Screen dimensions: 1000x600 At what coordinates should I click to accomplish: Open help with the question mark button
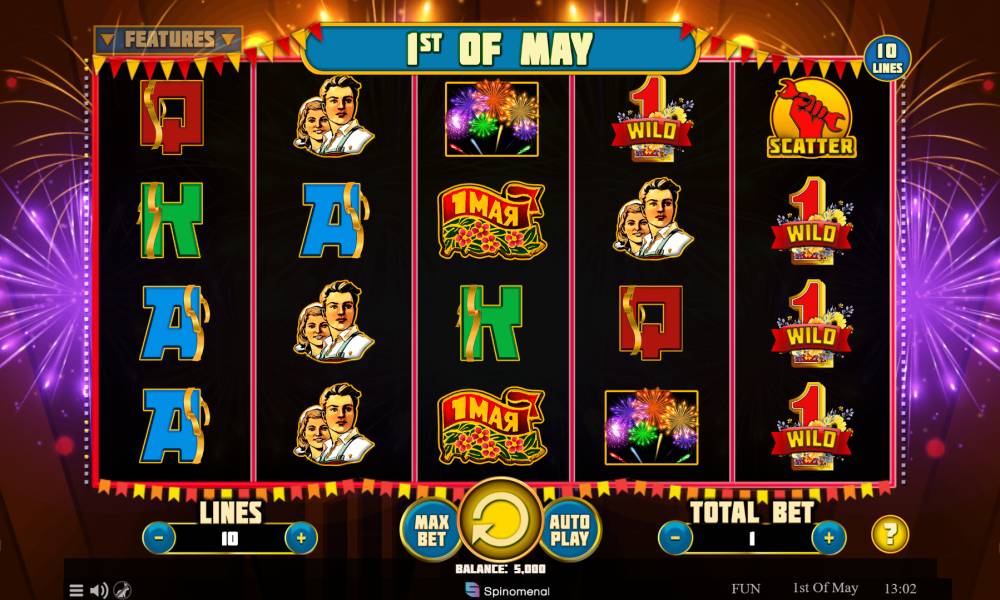point(890,534)
